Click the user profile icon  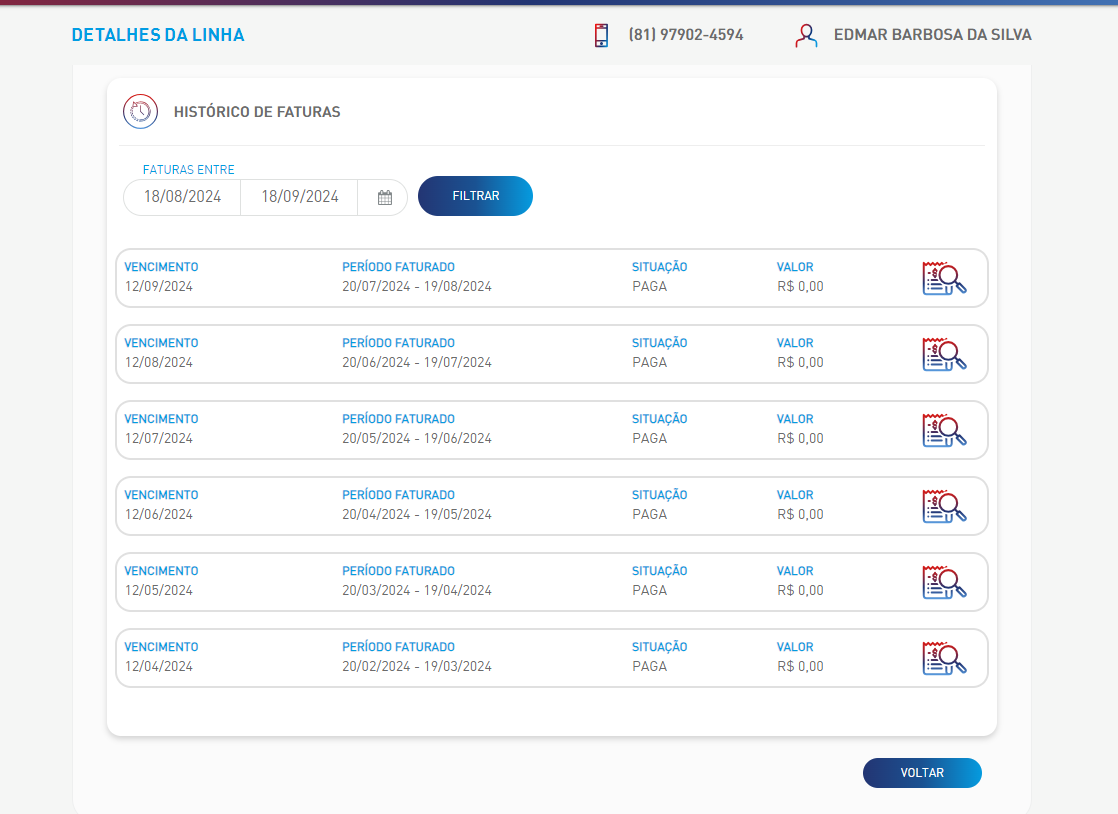(x=806, y=35)
